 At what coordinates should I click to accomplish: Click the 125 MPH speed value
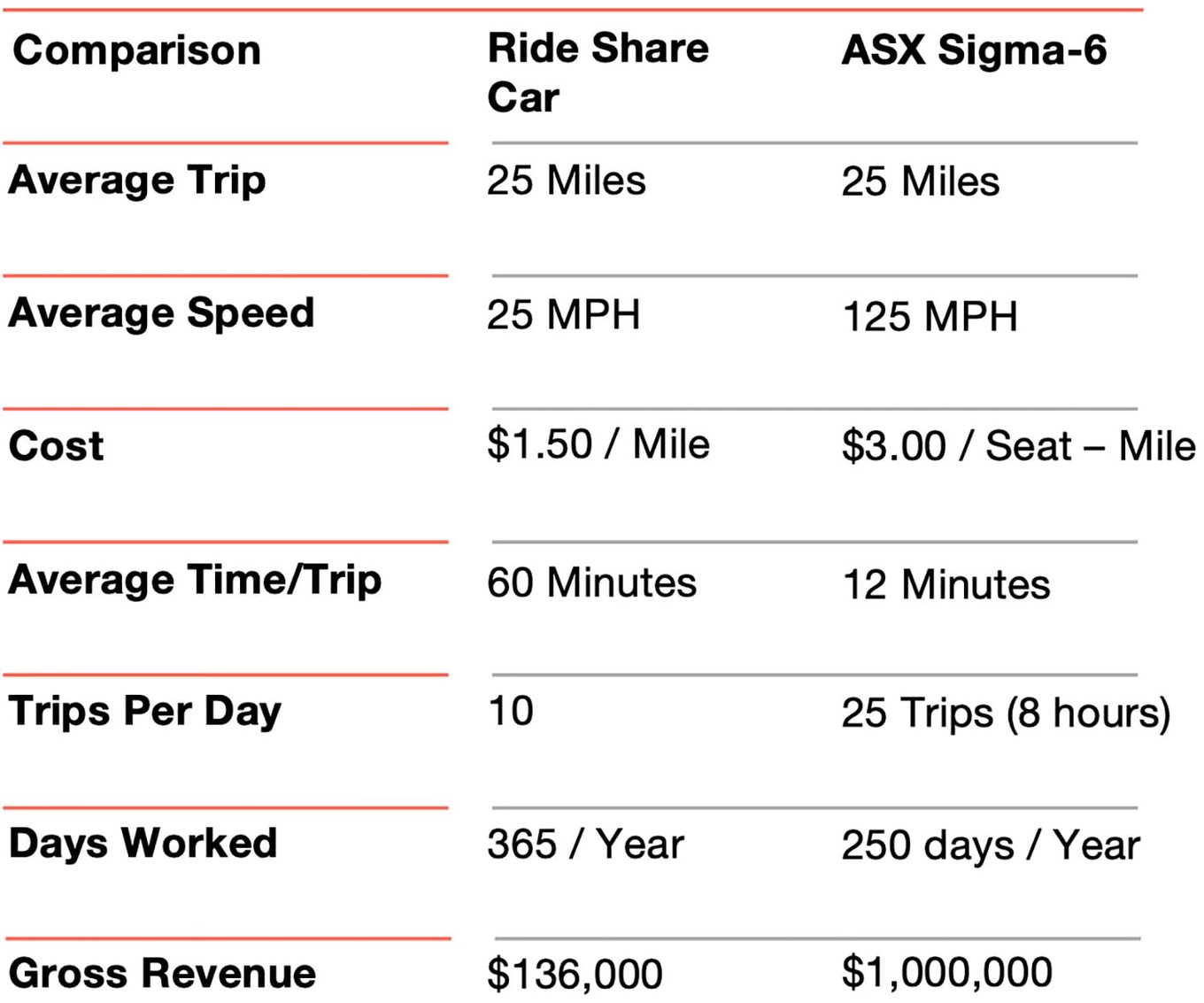pyautogui.click(x=930, y=317)
